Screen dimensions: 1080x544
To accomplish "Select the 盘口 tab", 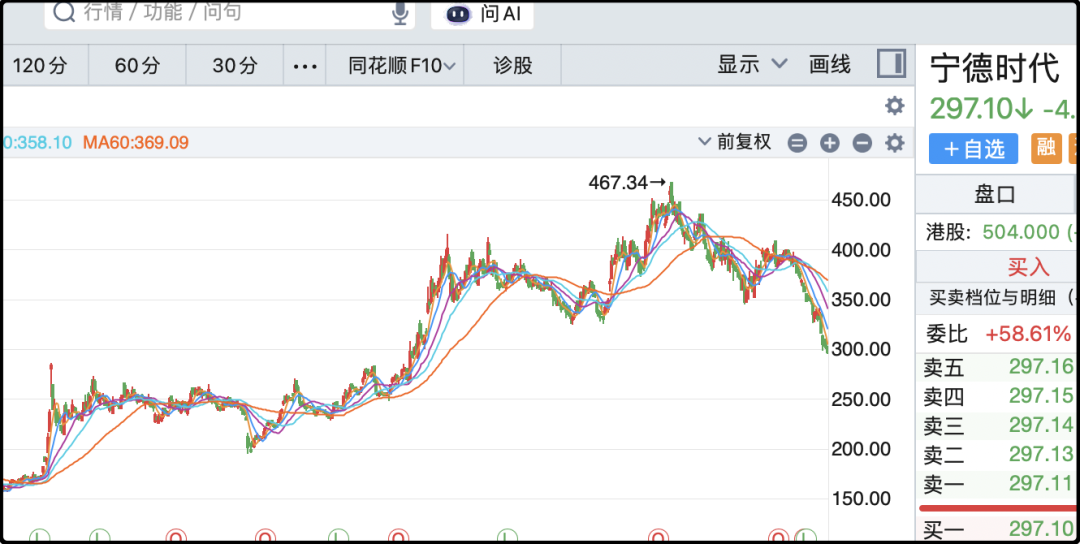I will coord(995,195).
